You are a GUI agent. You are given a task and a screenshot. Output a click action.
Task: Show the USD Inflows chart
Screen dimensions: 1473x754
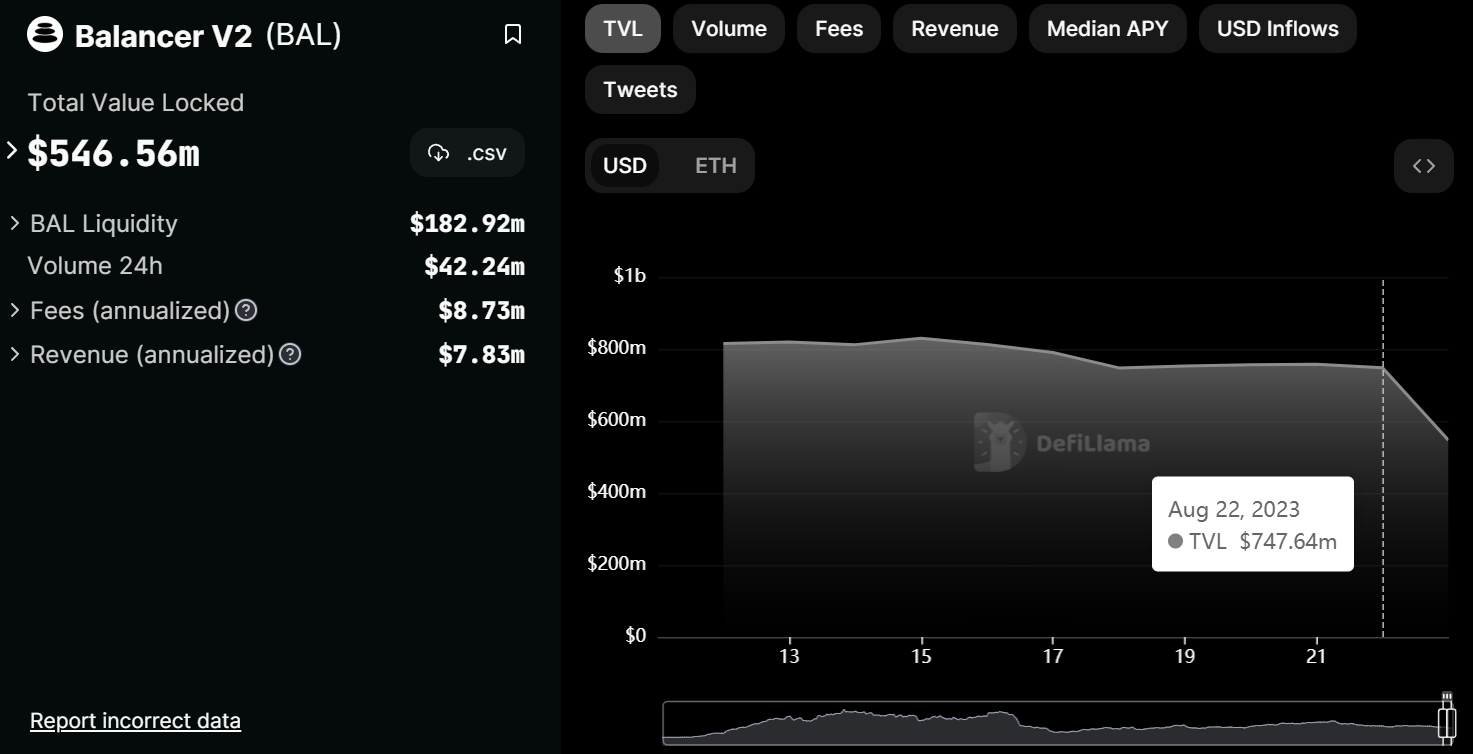pyautogui.click(x=1277, y=29)
